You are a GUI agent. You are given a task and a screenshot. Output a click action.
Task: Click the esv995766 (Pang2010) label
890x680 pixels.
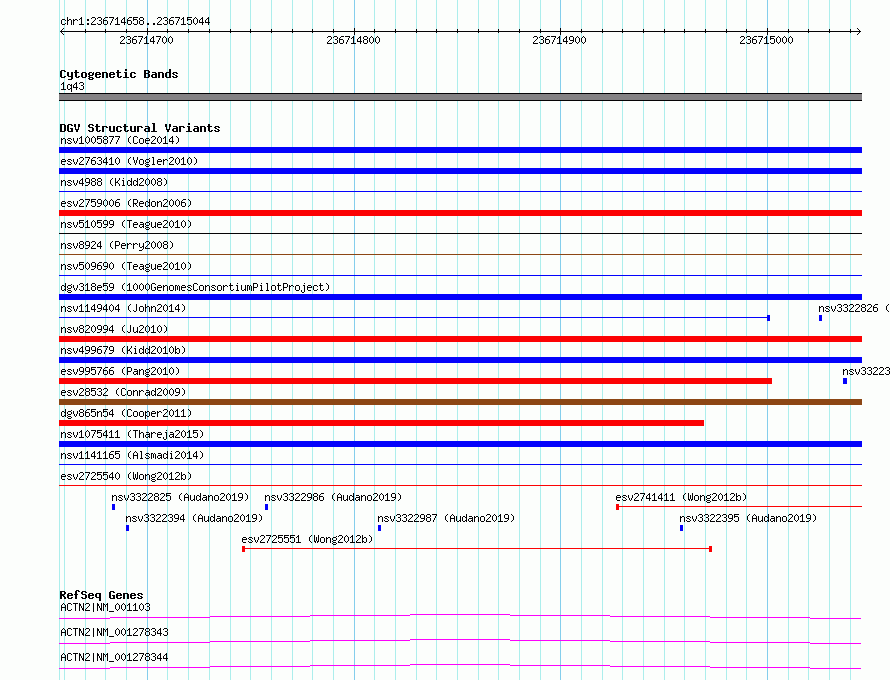tap(120, 371)
